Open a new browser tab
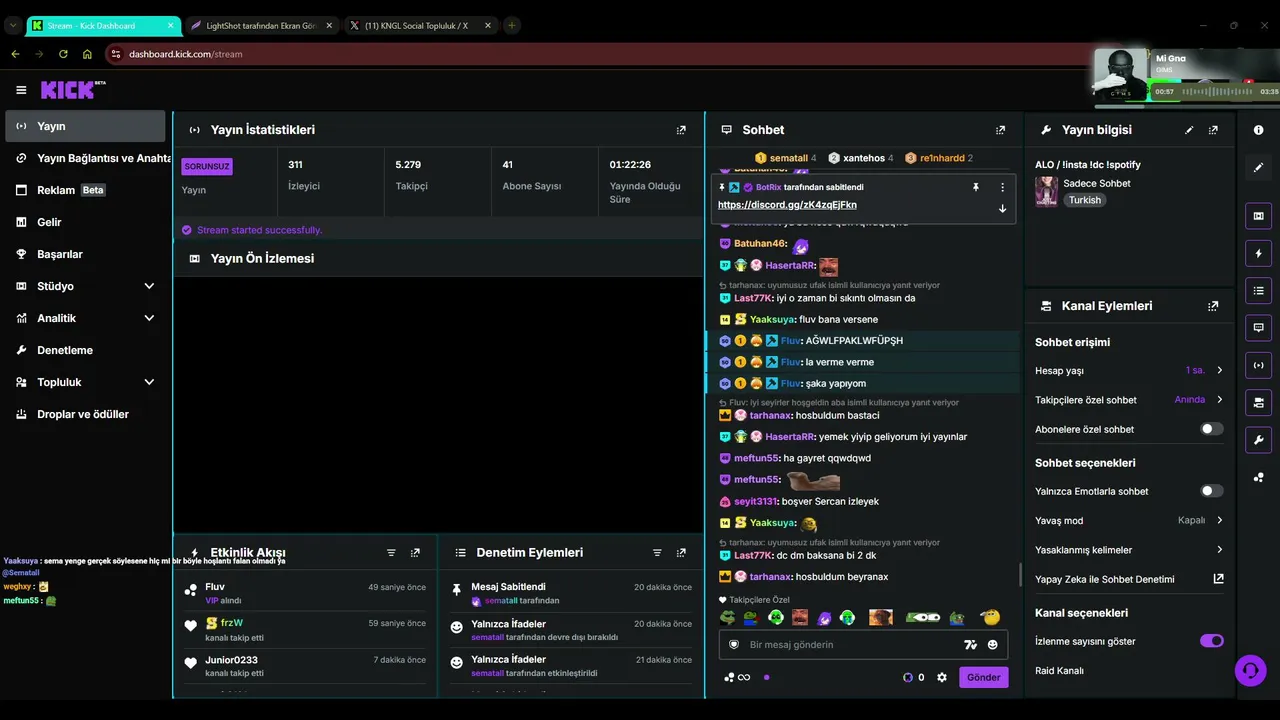The width and height of the screenshot is (1280, 720). click(x=511, y=25)
